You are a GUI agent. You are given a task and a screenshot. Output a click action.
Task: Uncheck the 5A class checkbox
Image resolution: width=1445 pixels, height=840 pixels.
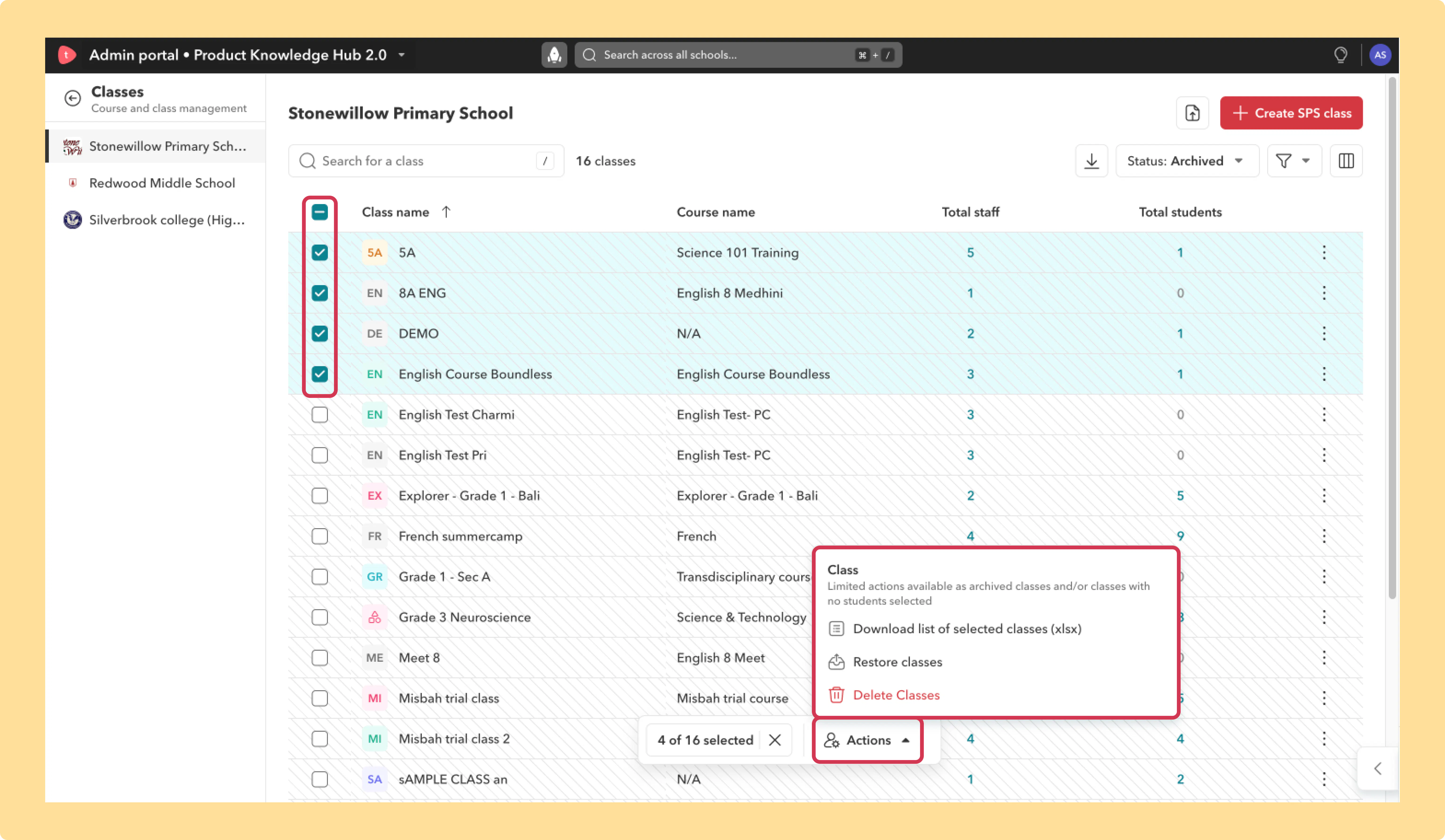[x=320, y=252]
